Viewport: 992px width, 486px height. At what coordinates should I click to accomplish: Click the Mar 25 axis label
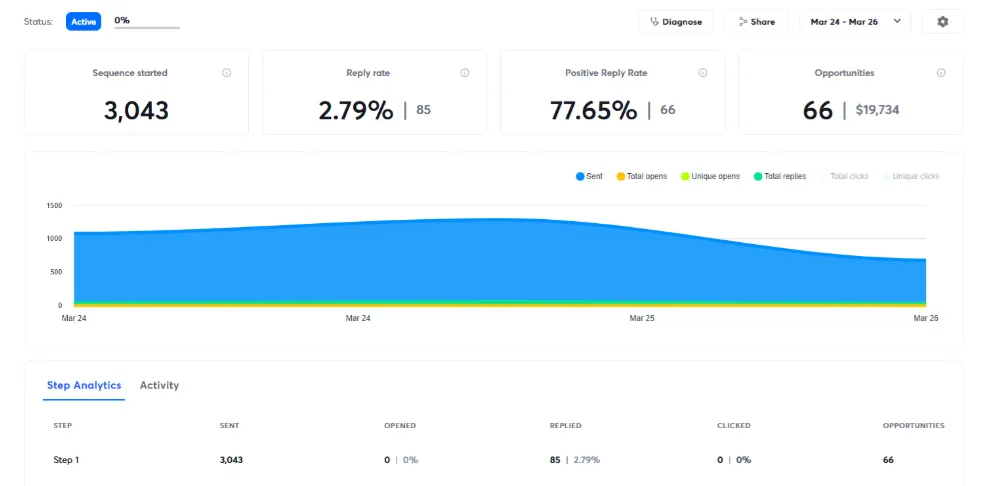[642, 318]
